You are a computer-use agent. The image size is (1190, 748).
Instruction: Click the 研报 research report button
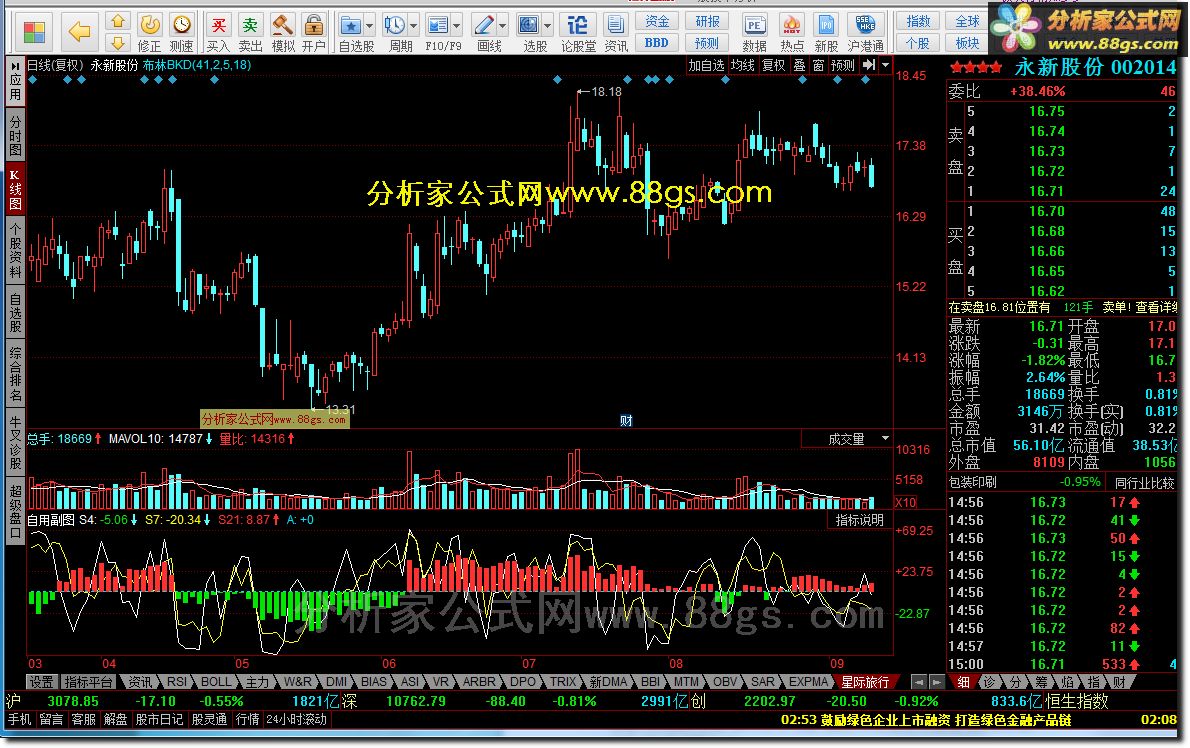[x=707, y=21]
